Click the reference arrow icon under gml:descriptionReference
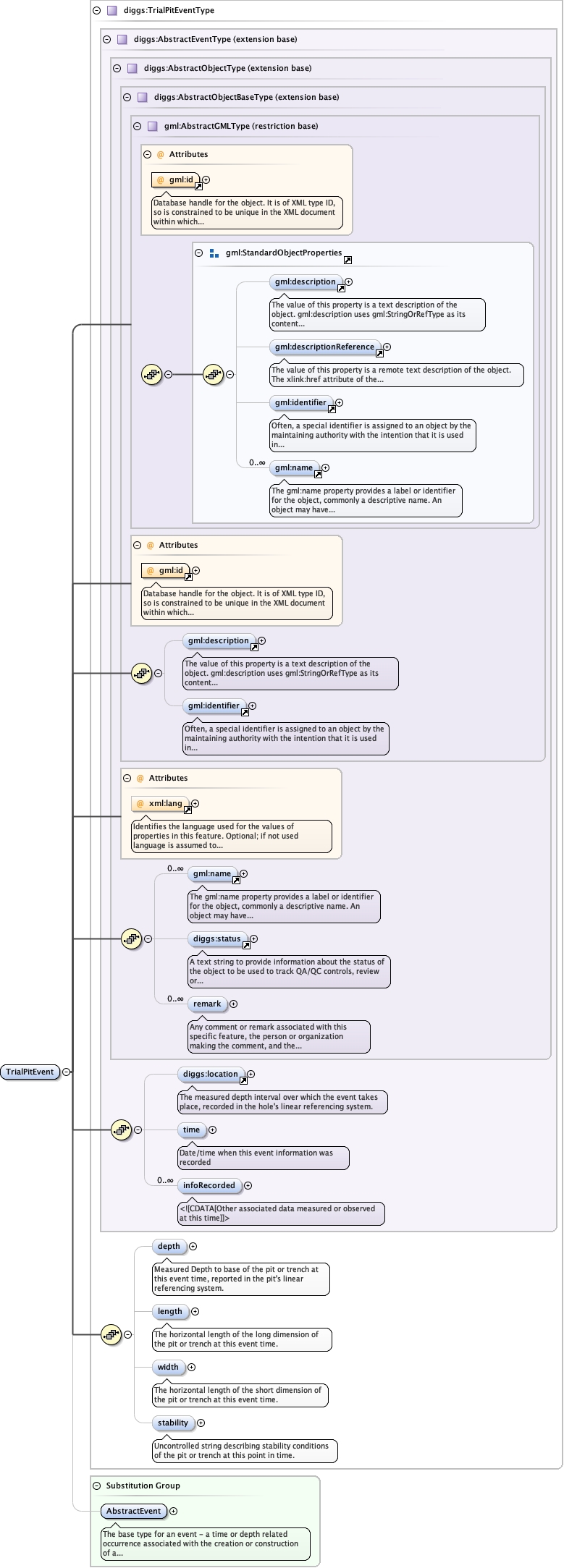Image resolution: width=564 pixels, height=1568 pixels. pyautogui.click(x=379, y=354)
